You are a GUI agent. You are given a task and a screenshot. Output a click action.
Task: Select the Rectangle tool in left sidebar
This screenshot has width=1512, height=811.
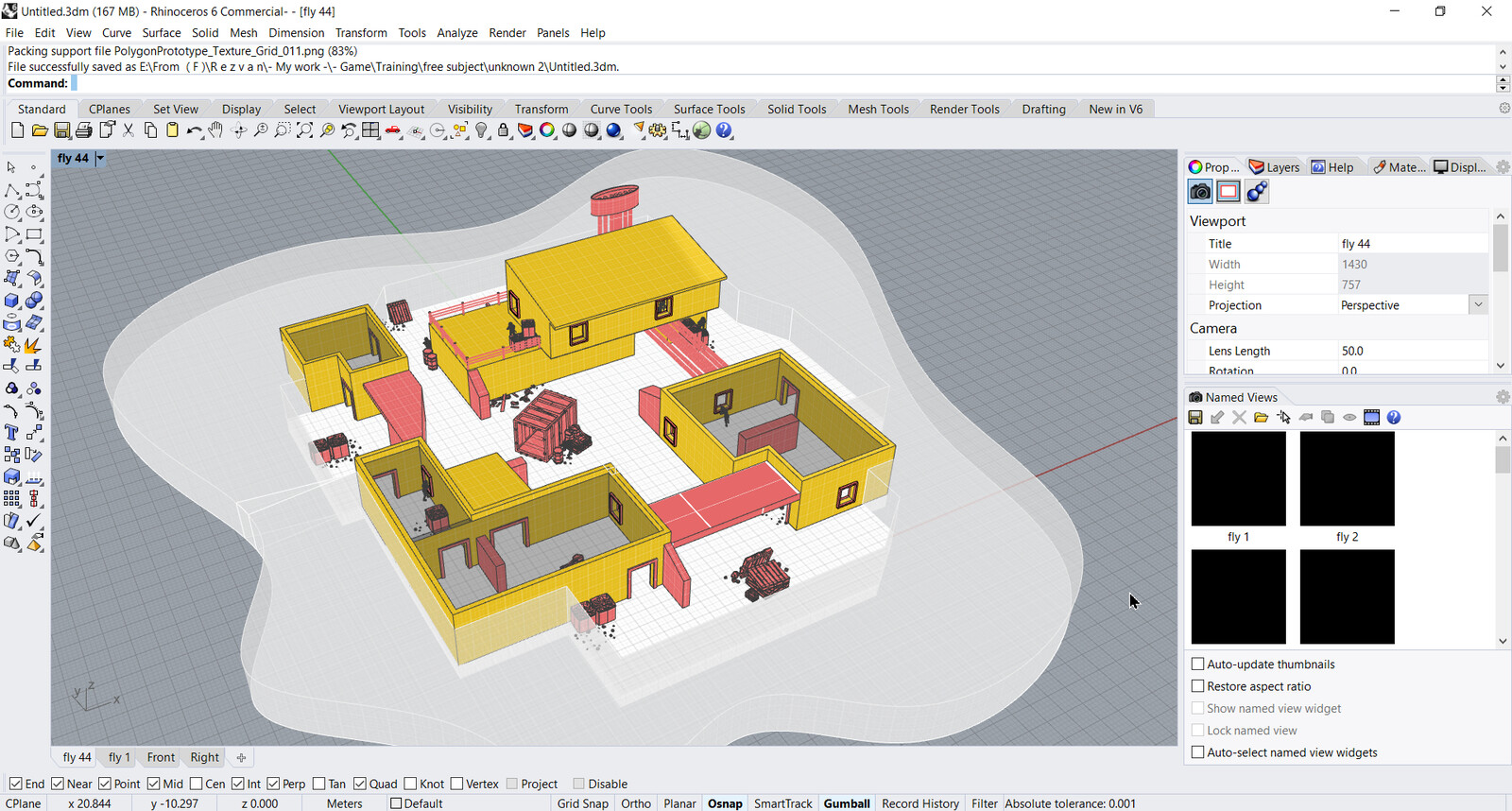[34, 234]
